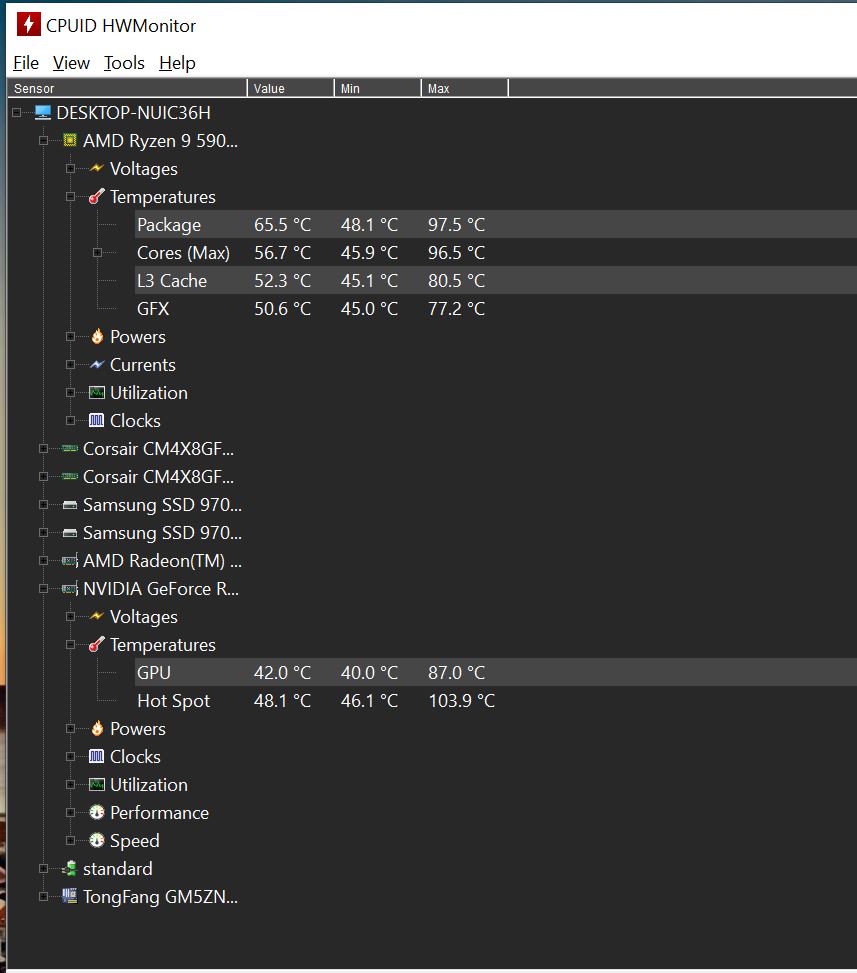Click the Currents icon under Ryzen

(x=96, y=364)
